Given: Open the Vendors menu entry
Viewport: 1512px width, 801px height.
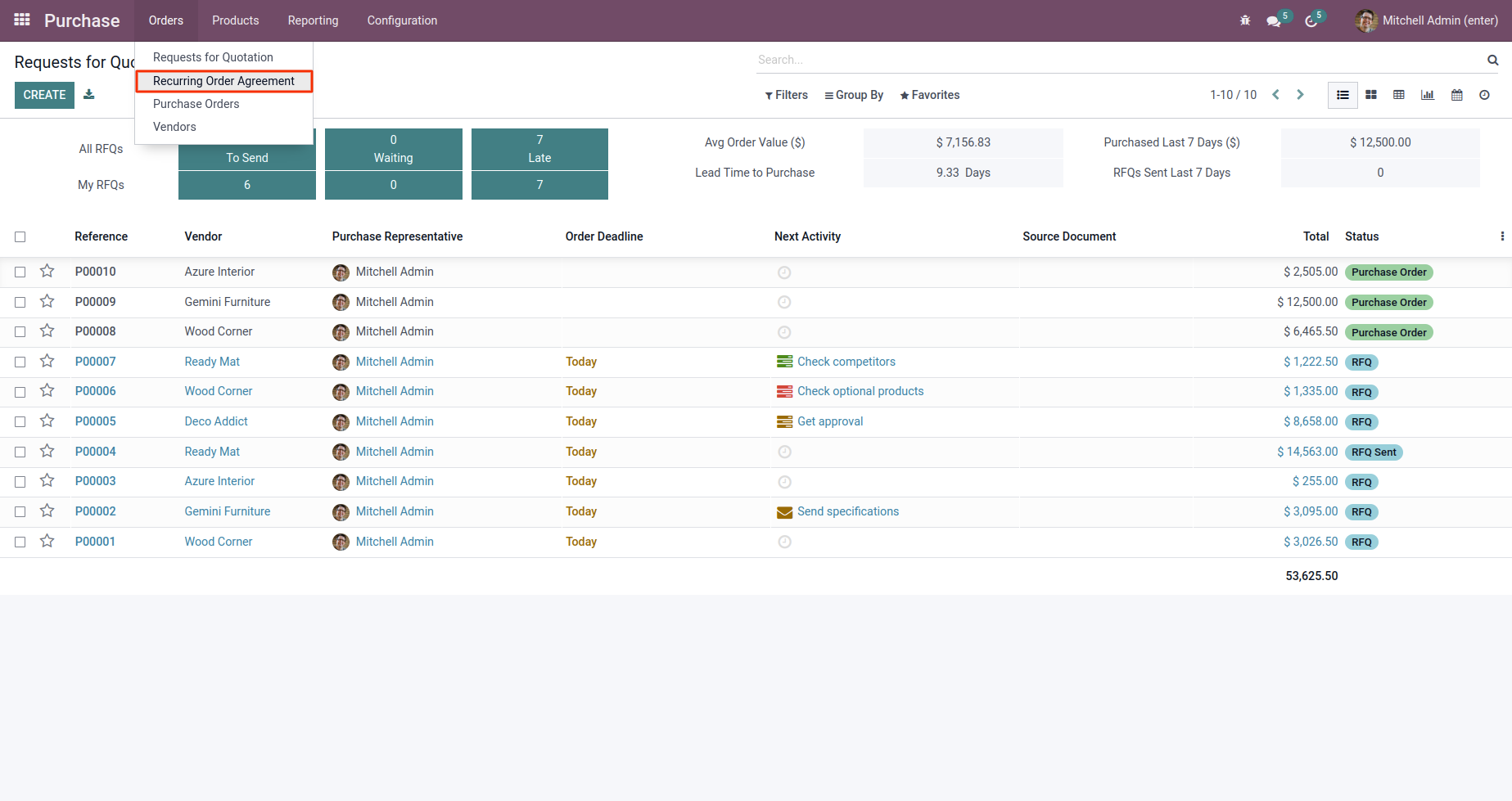Looking at the screenshot, I should pyautogui.click(x=174, y=127).
